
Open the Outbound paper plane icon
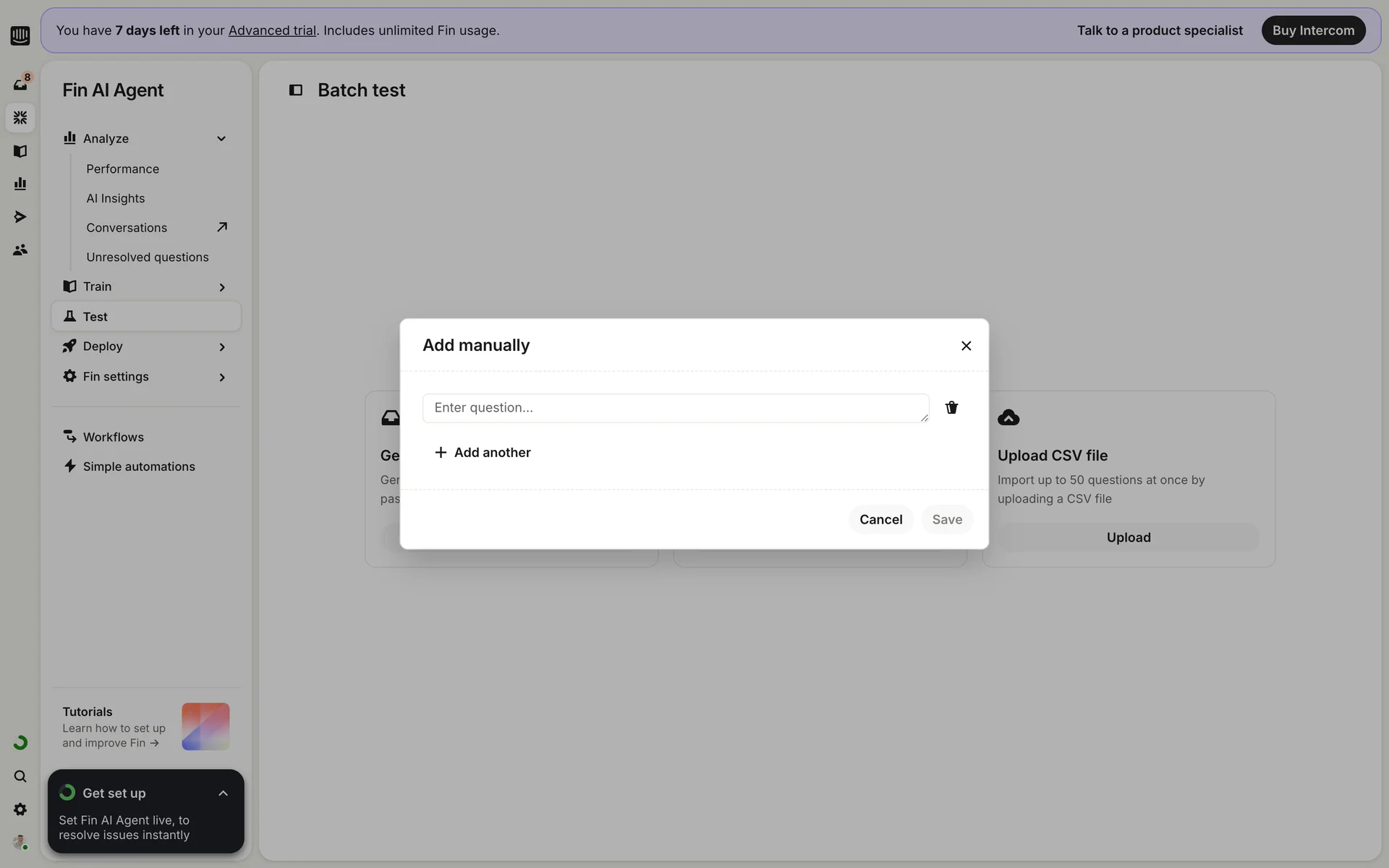(x=20, y=217)
